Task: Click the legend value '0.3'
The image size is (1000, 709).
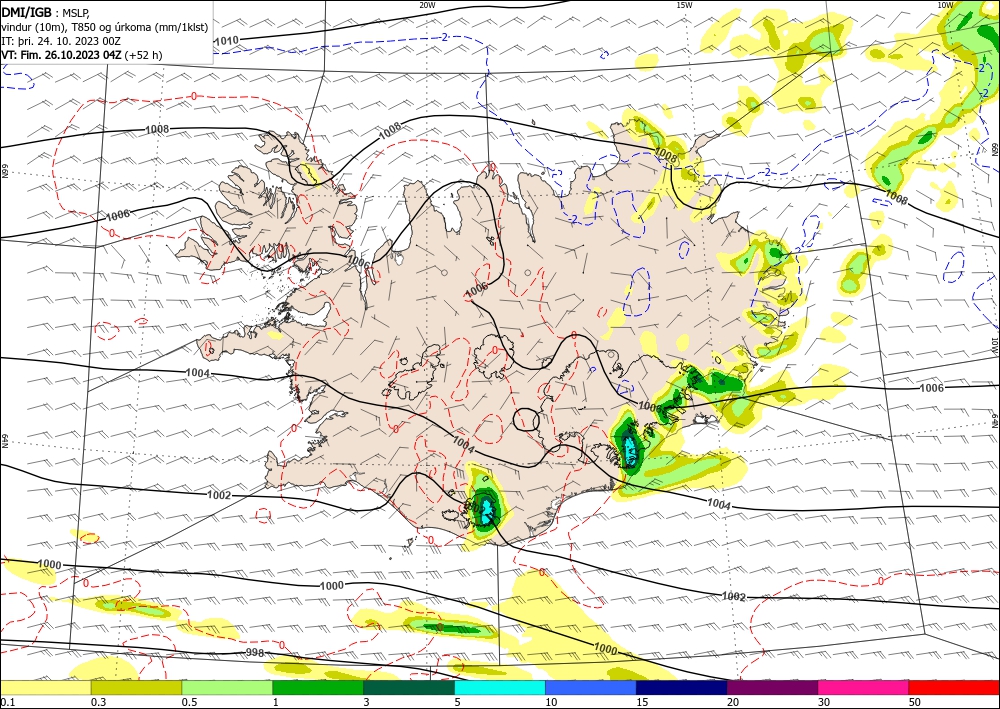Action: pos(98,702)
